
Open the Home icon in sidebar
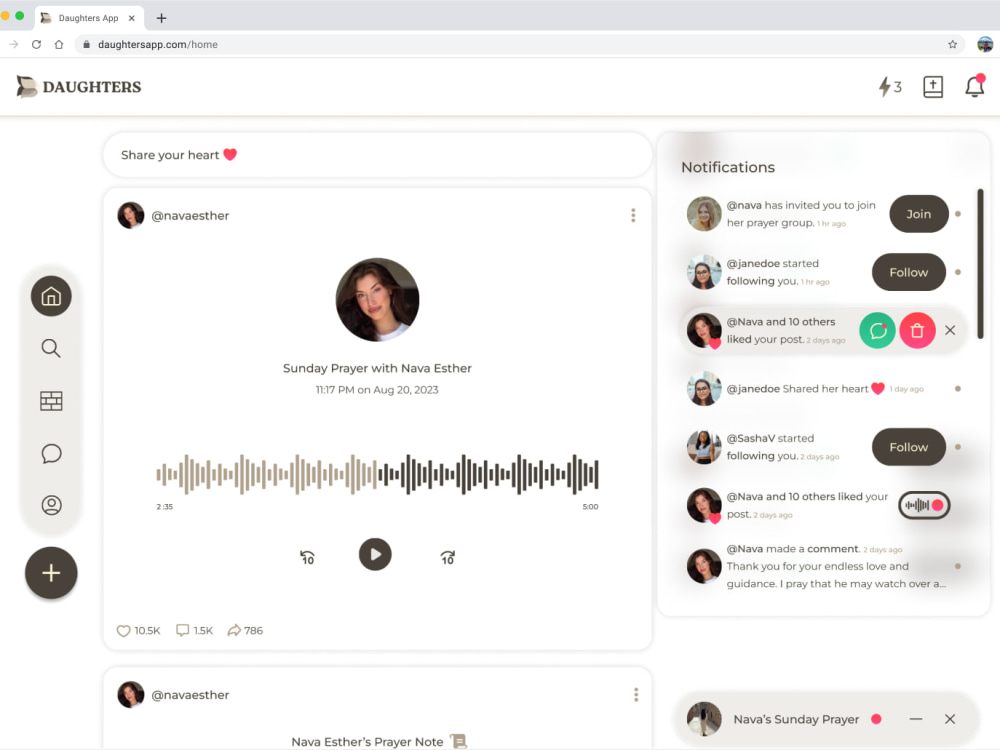51,296
